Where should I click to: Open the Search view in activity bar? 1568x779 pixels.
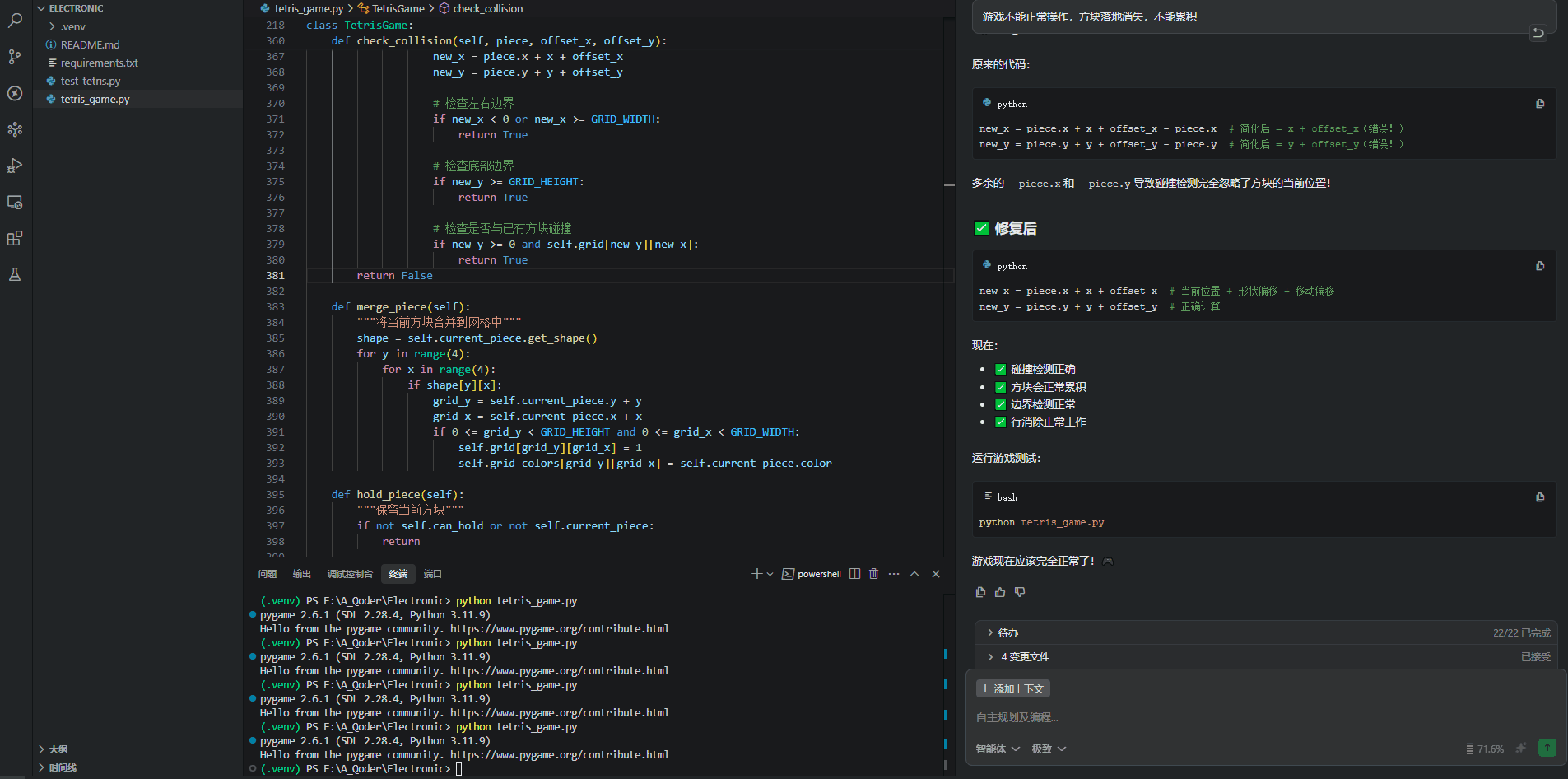click(15, 21)
